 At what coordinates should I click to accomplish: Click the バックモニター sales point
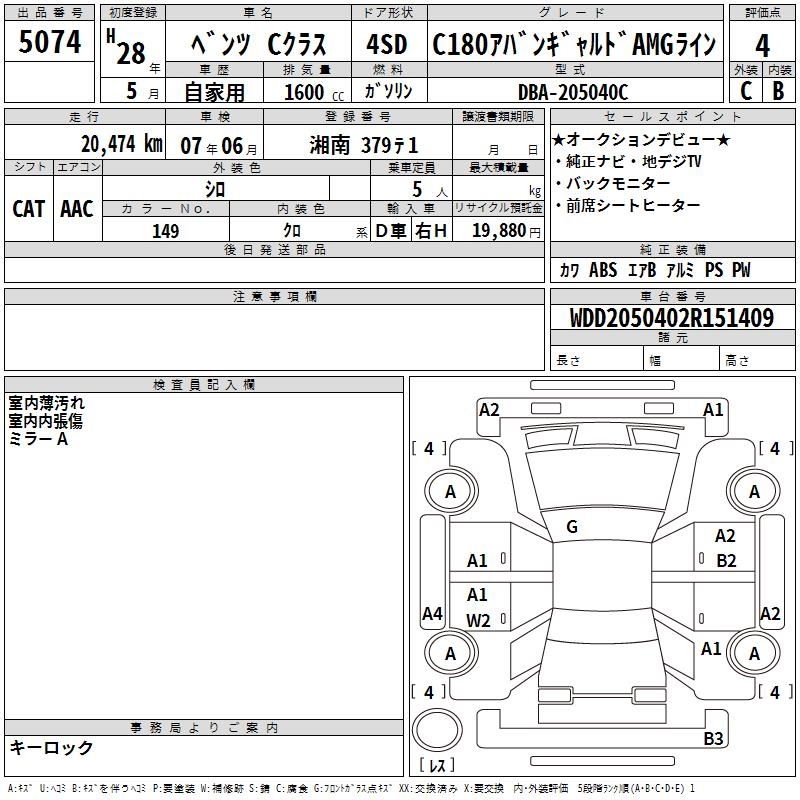(x=613, y=183)
